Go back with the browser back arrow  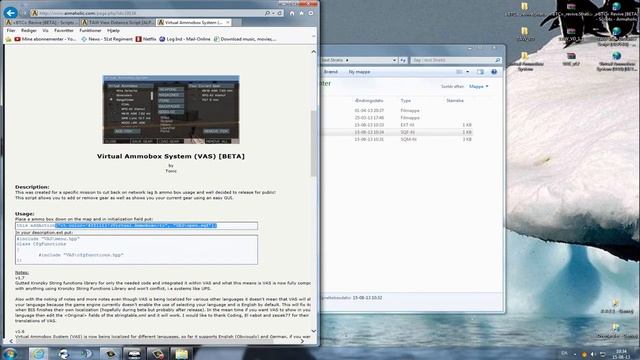click(x=11, y=13)
